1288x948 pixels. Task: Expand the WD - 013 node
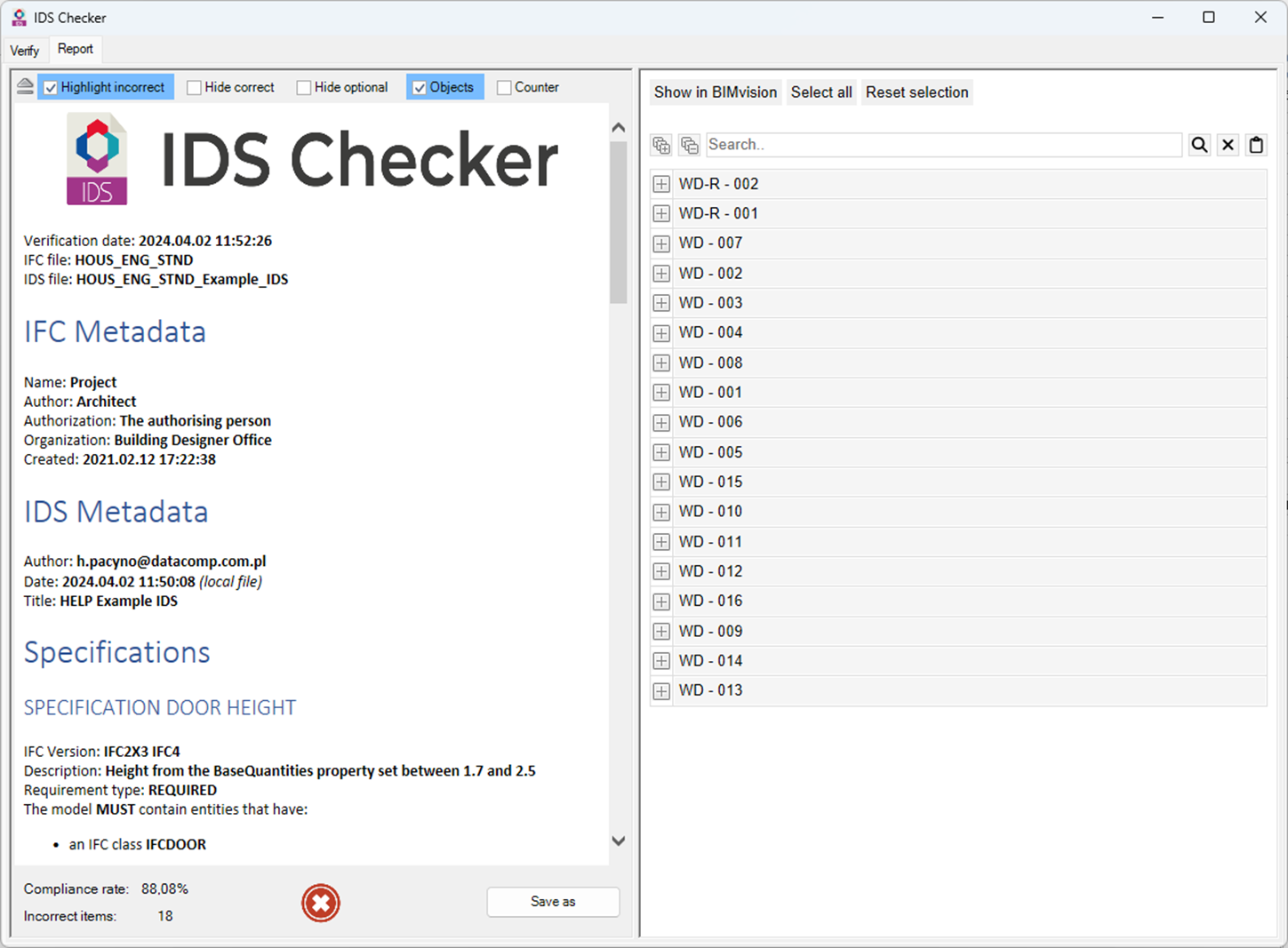coord(661,690)
